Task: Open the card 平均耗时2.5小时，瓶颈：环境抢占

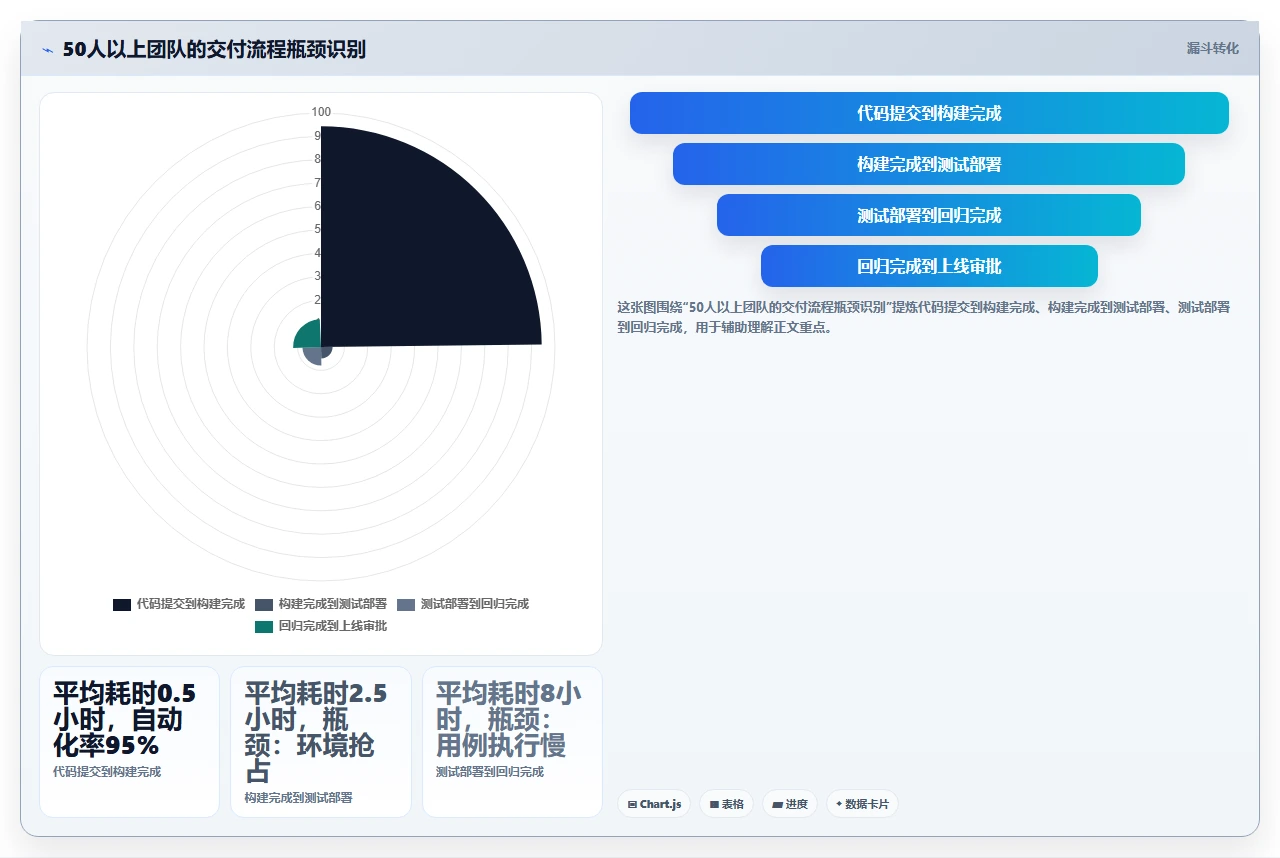Action: tap(321, 742)
